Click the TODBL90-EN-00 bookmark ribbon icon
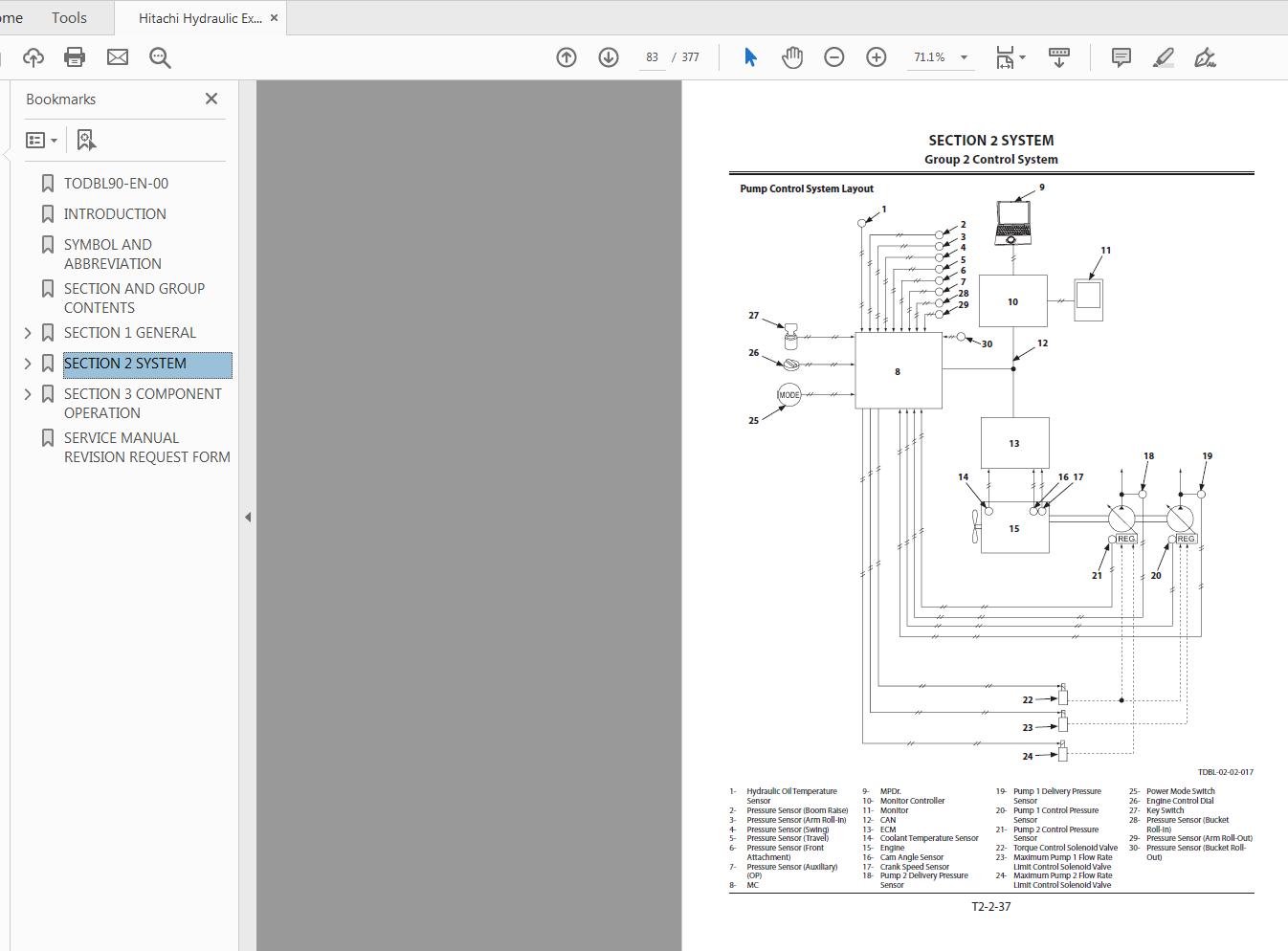1288x951 pixels. 48,184
